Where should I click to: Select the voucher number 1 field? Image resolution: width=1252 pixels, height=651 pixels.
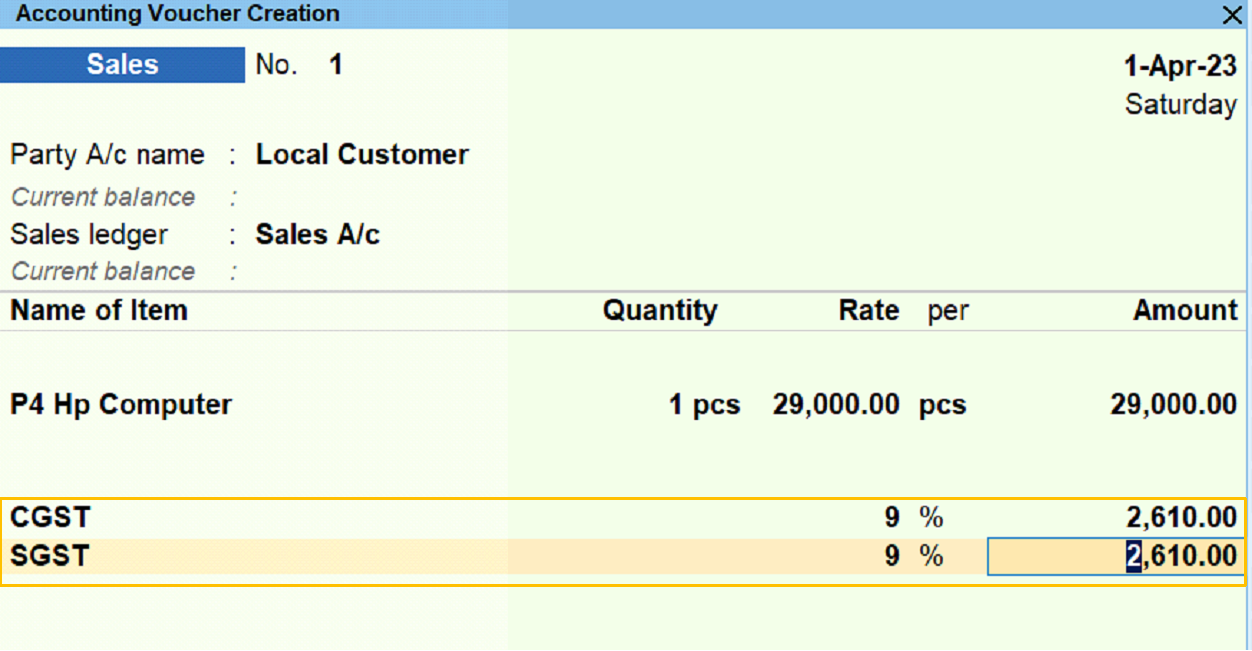click(x=335, y=65)
